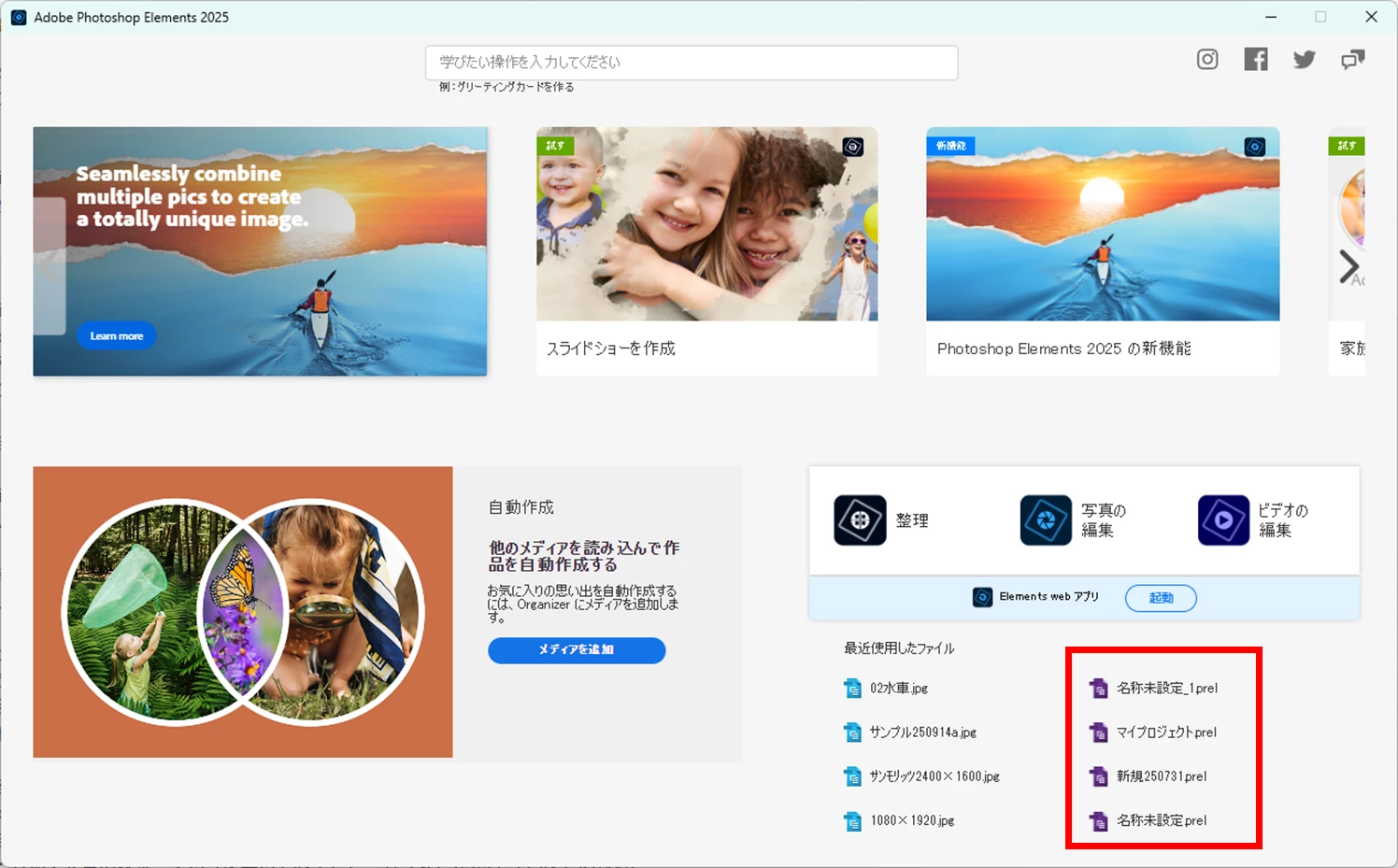Image resolution: width=1398 pixels, height=868 pixels.
Task: Click the 起動 button for Elements web
Action: [1161, 598]
